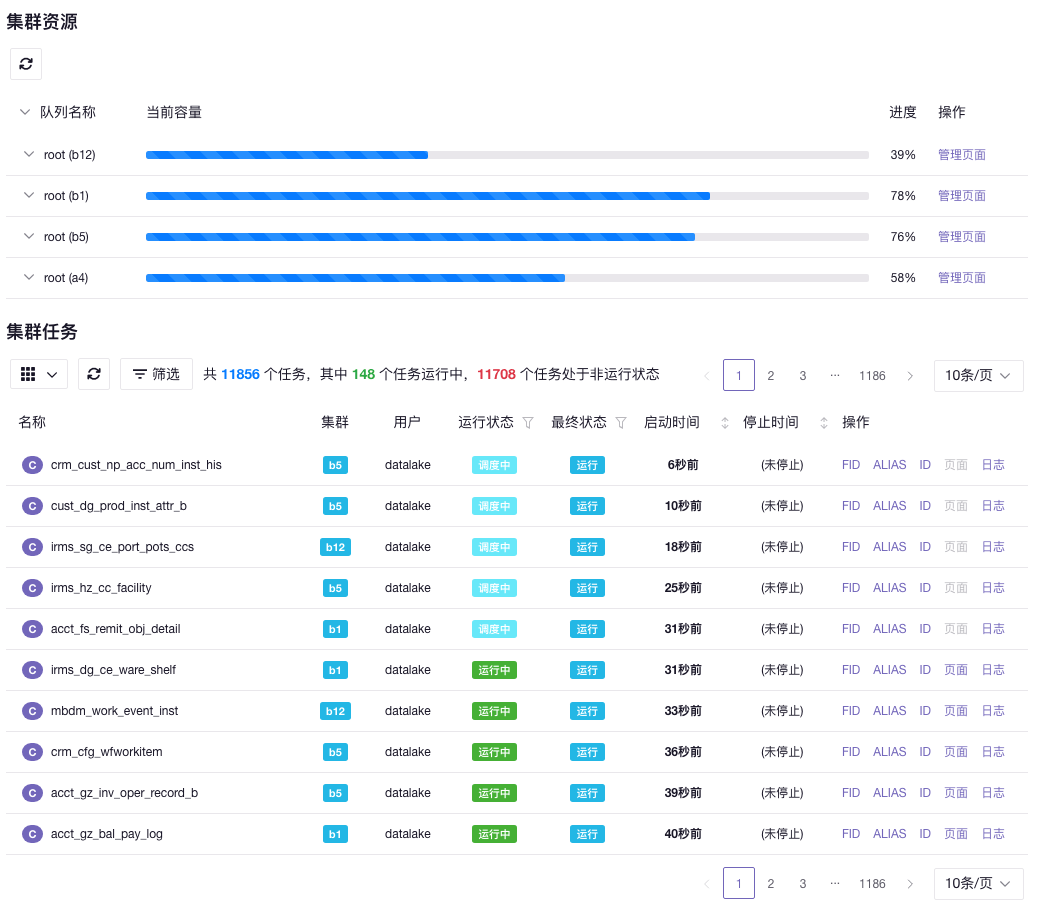Open 日志 for acct_gz_bal_pay_log task
The image size is (1037, 911).
tap(992, 834)
